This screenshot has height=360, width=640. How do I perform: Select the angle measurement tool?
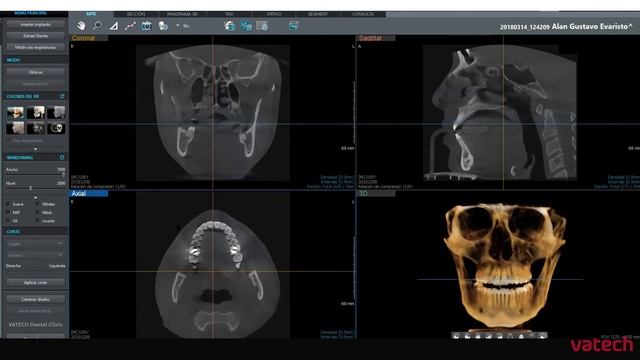[114, 26]
